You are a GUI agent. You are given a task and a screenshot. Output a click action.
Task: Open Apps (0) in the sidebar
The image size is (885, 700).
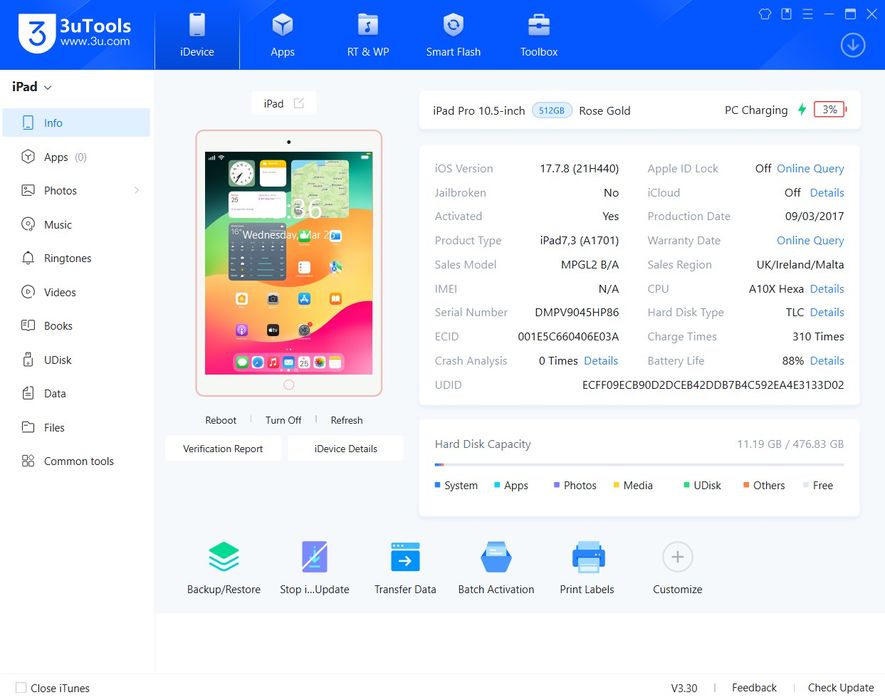(x=76, y=157)
